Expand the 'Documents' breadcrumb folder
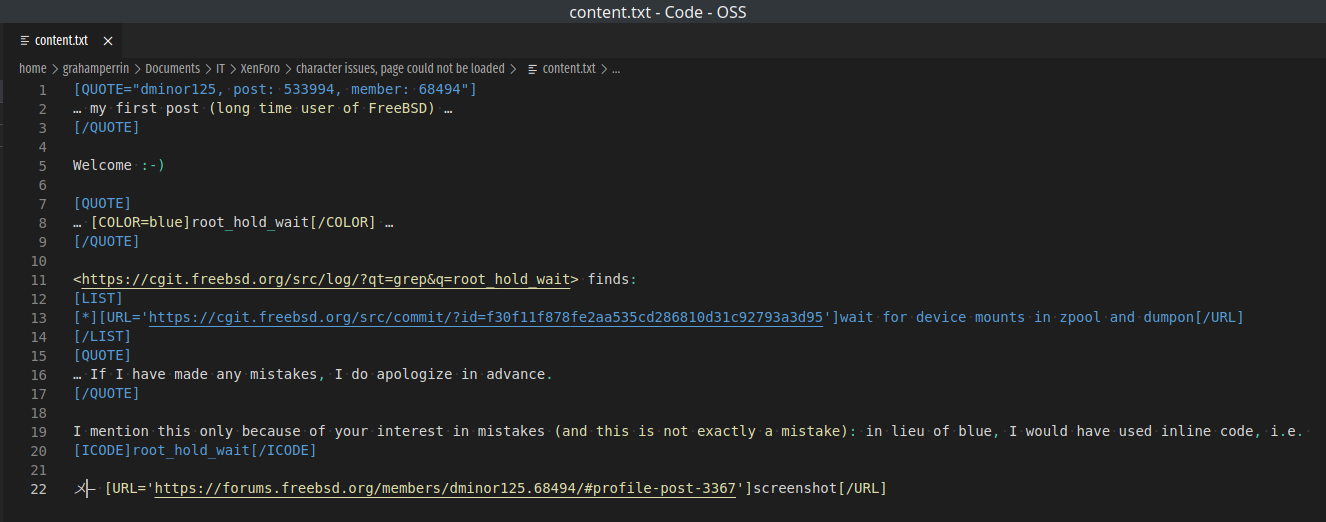 pyautogui.click(x=173, y=69)
